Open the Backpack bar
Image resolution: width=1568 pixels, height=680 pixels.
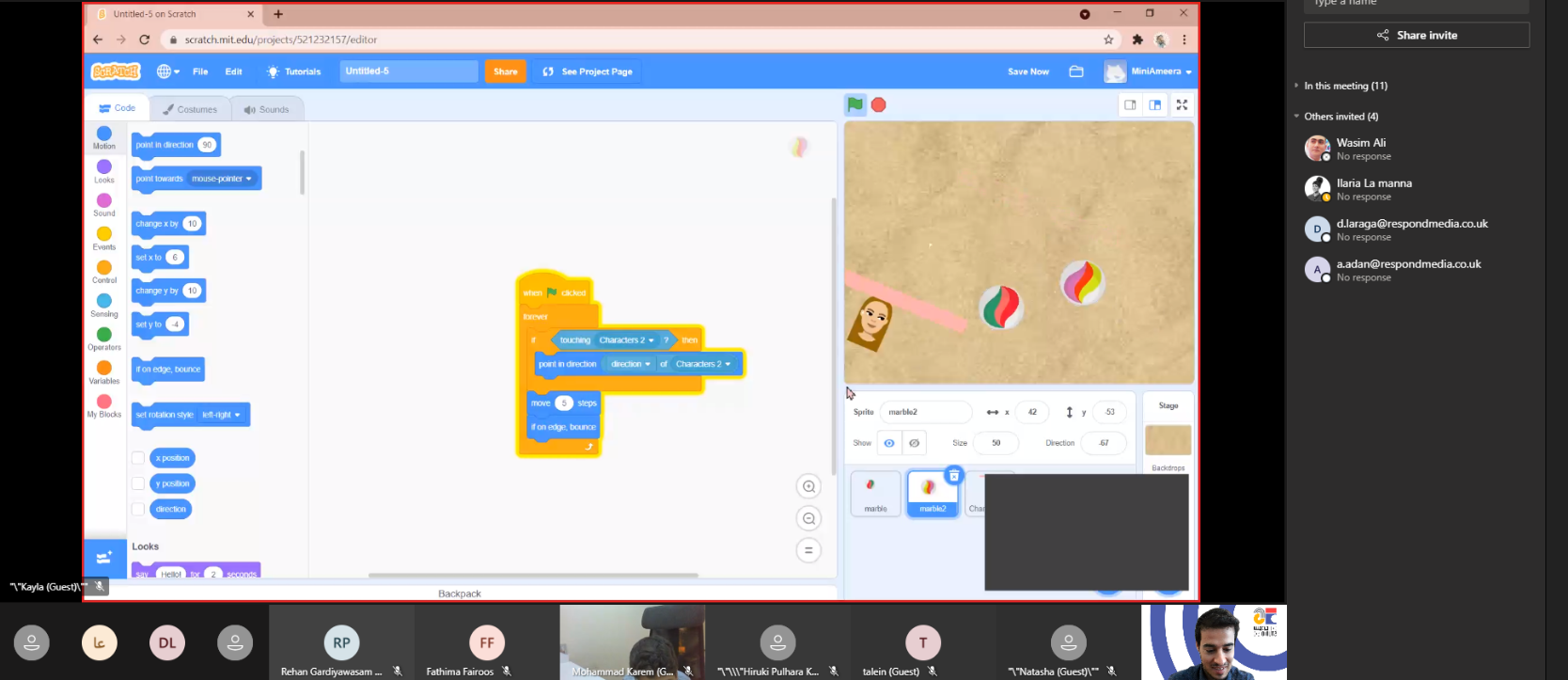click(x=460, y=593)
